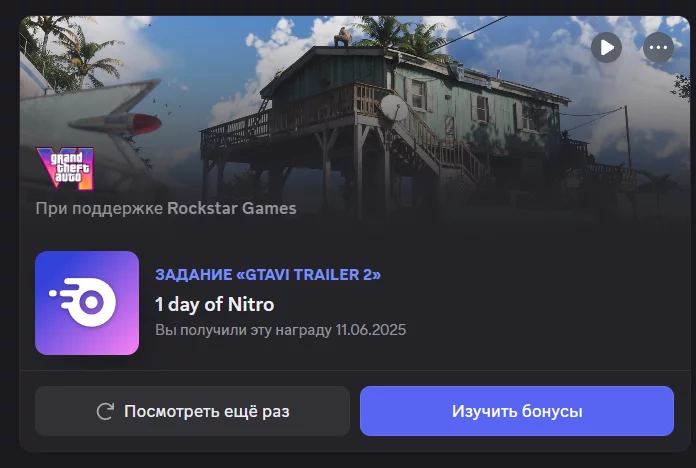The width and height of the screenshot is (696, 468).
Task: Open Изучить бонусы to explore perks
Action: [x=517, y=411]
